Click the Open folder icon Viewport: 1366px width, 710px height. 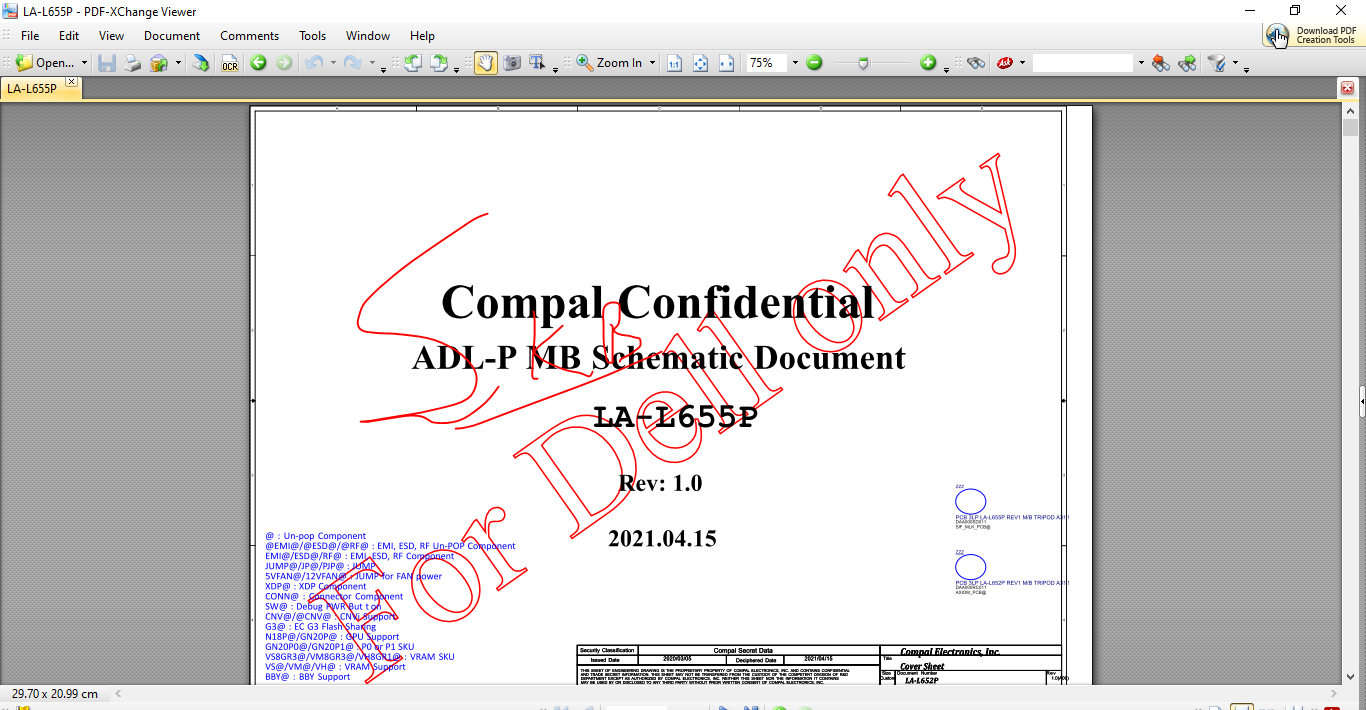tap(24, 63)
